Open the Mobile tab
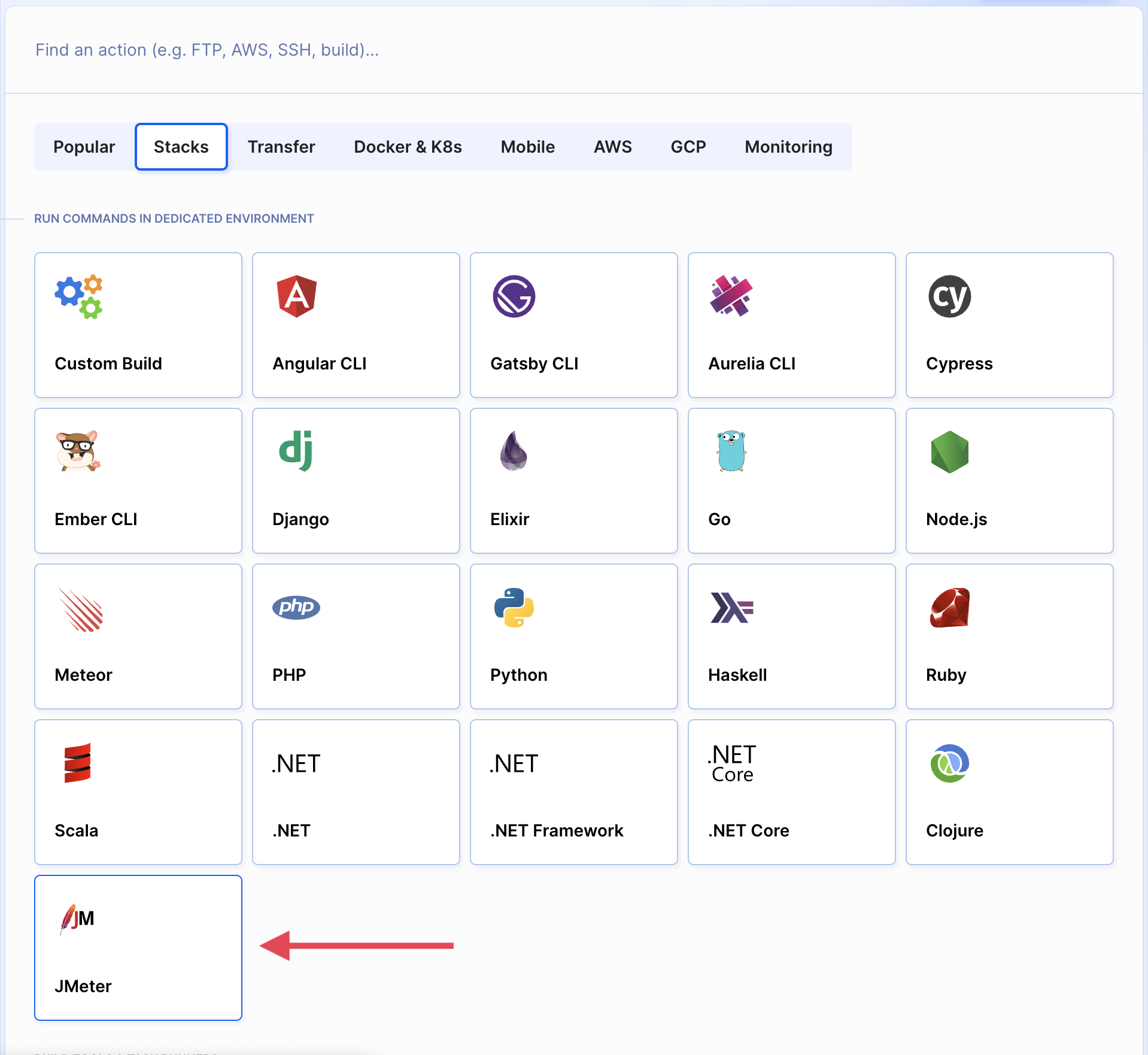The height and width of the screenshot is (1055, 1148). [527, 147]
